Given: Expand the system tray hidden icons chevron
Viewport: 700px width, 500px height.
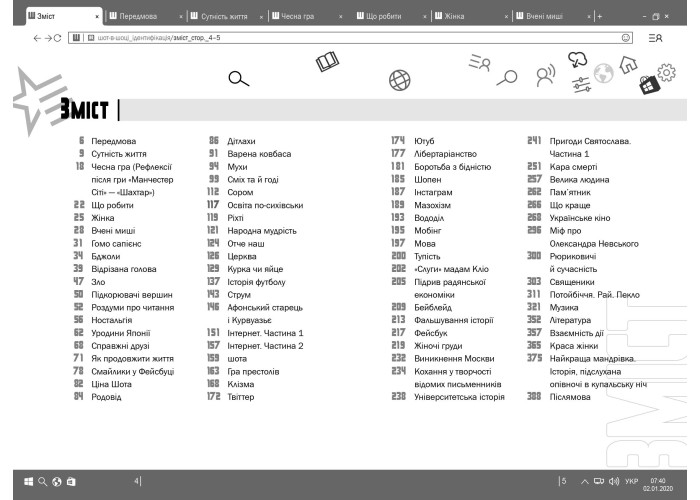Looking at the screenshot, I should [584, 481].
